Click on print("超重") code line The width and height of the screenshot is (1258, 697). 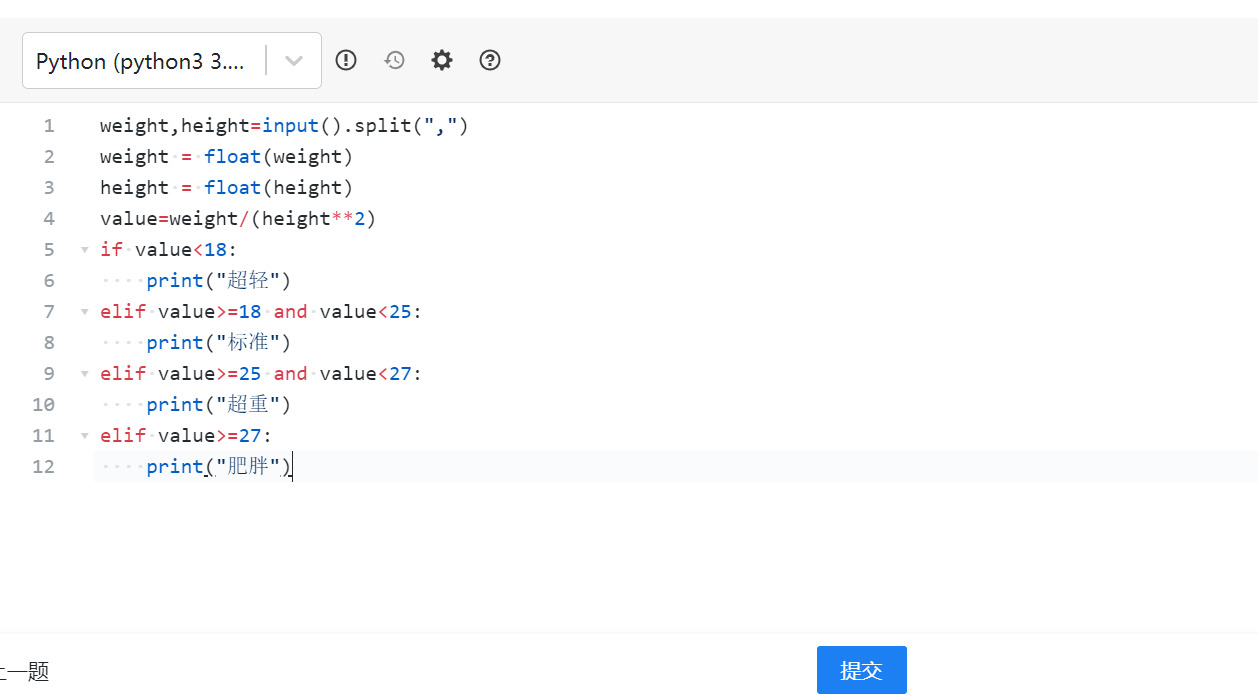coord(218,405)
